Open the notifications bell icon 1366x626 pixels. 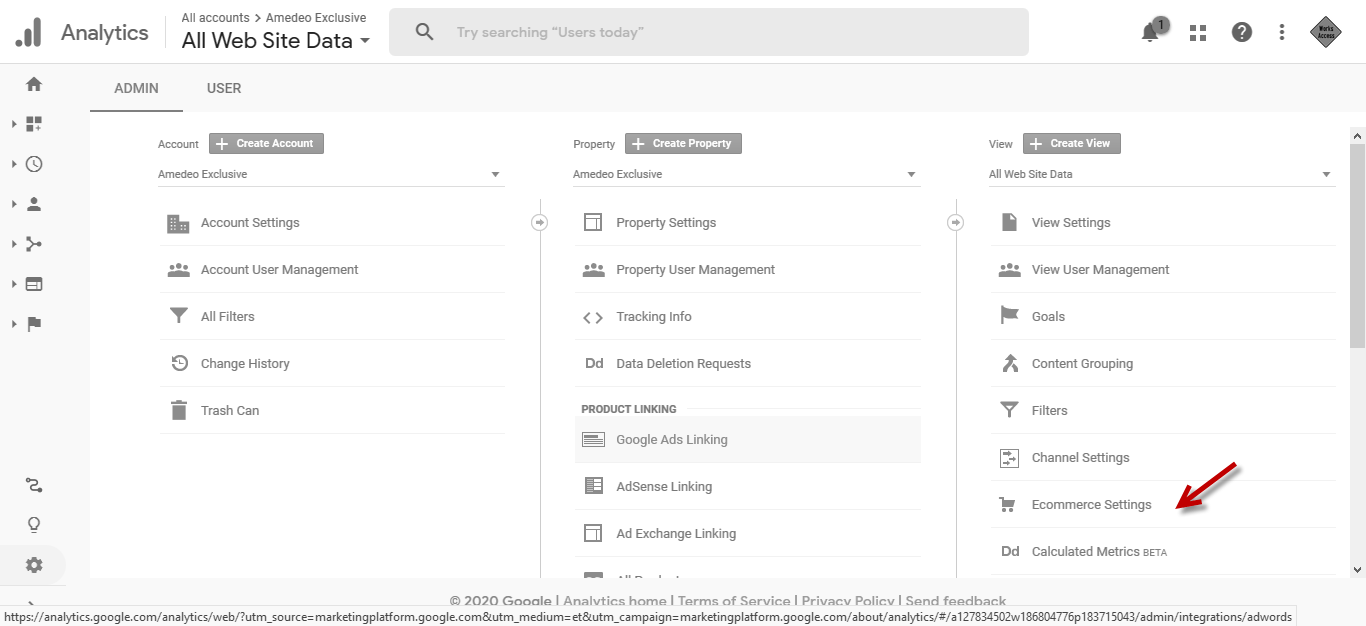coord(1150,33)
